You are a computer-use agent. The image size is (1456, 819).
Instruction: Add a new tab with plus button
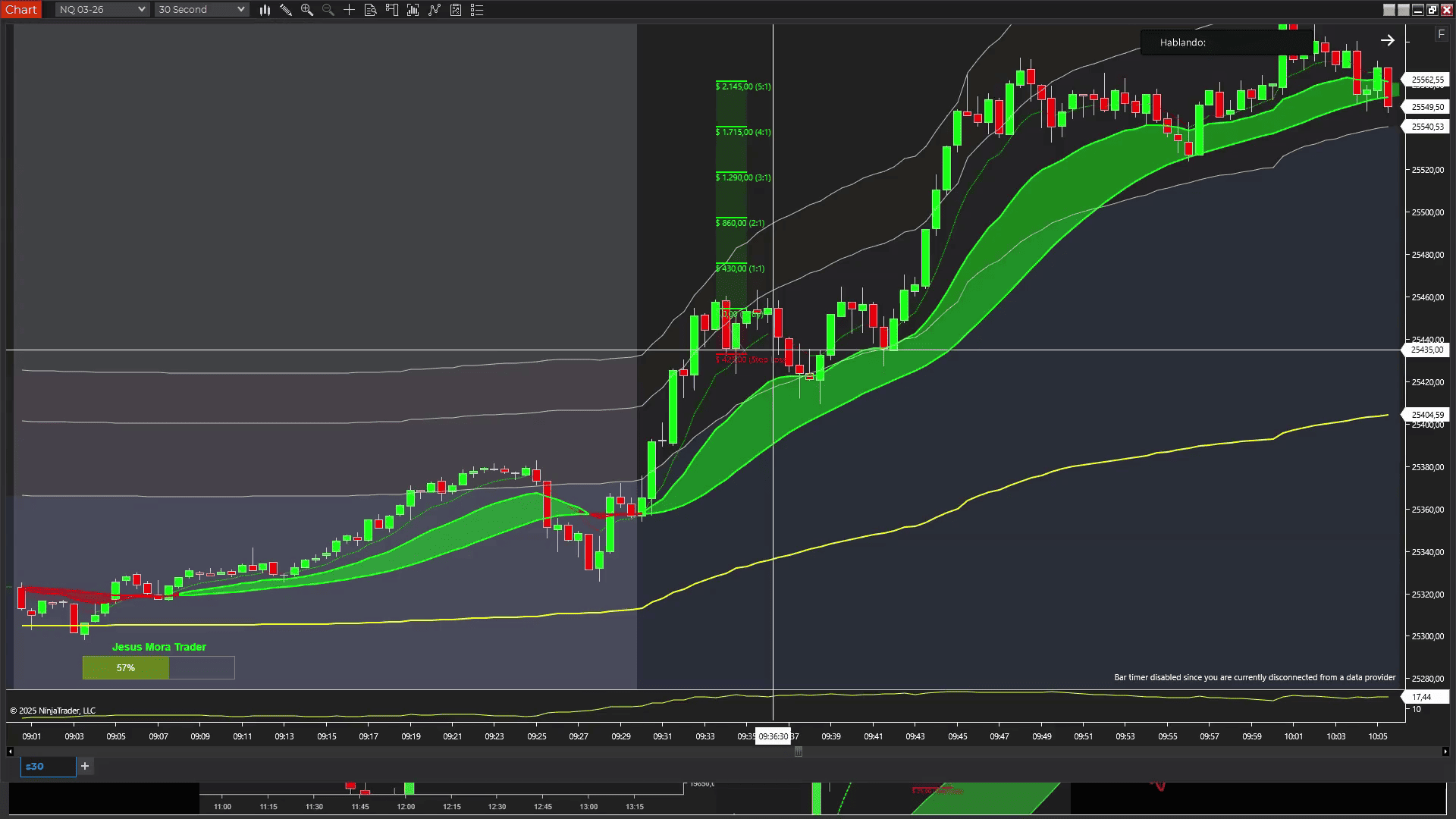click(85, 767)
